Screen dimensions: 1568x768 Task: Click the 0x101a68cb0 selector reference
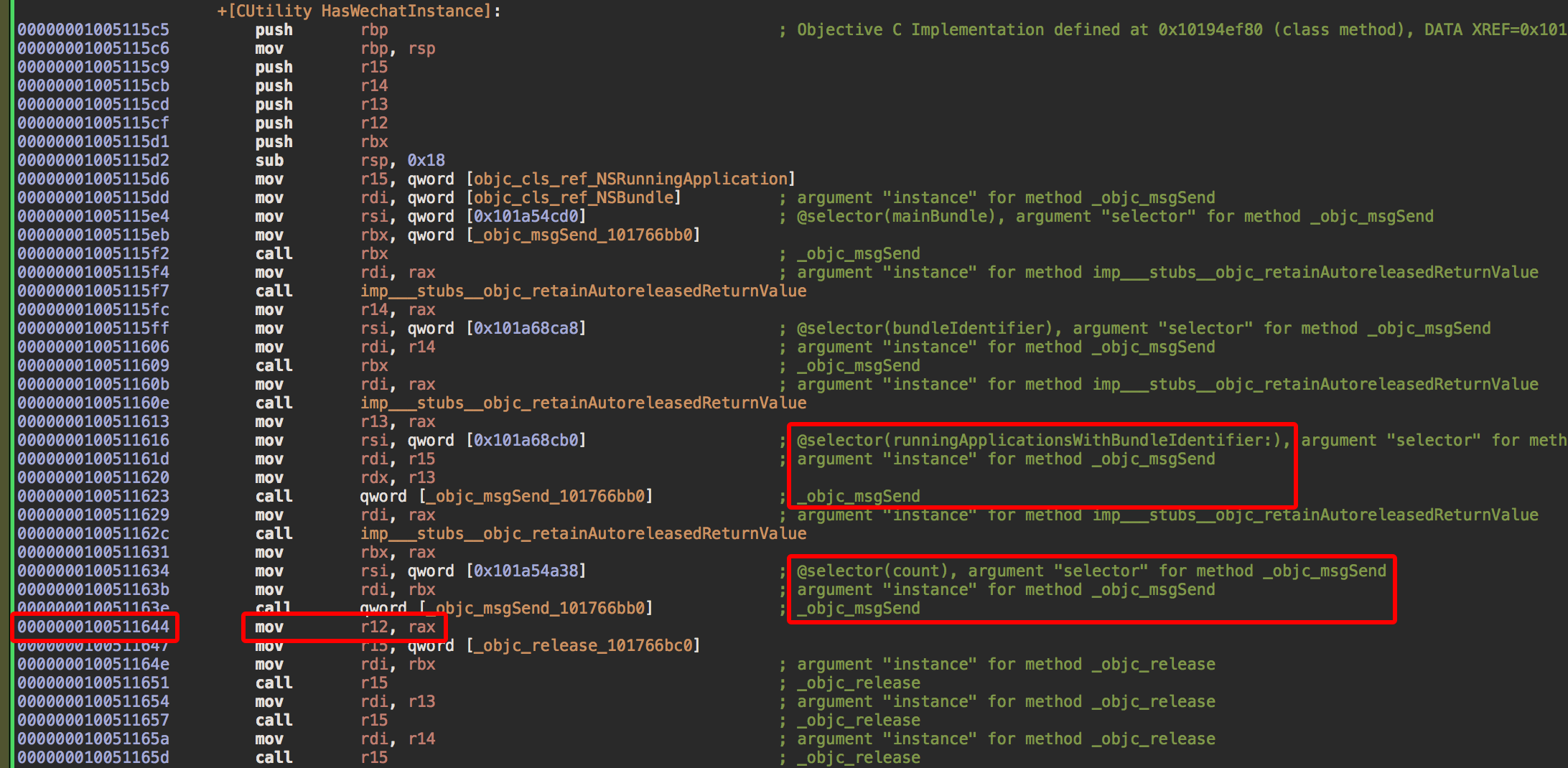[526, 440]
